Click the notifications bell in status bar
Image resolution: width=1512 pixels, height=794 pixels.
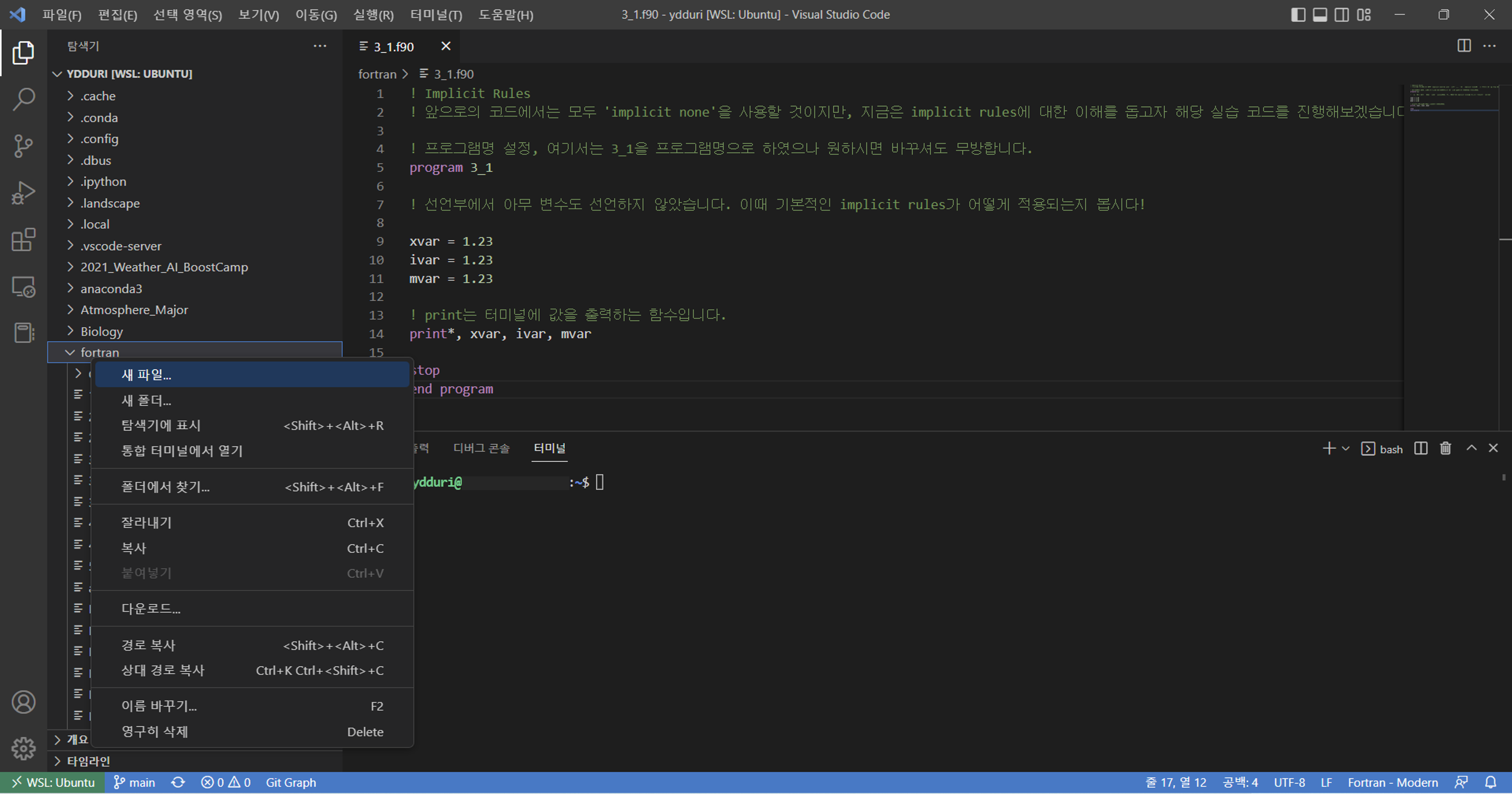tap(1490, 782)
